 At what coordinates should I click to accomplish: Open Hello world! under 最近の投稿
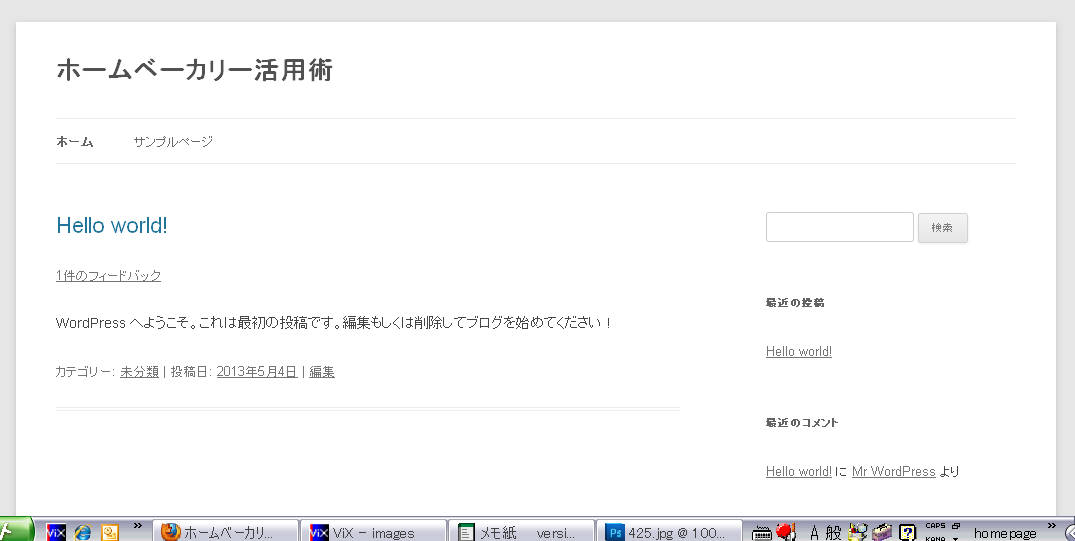[x=799, y=352]
